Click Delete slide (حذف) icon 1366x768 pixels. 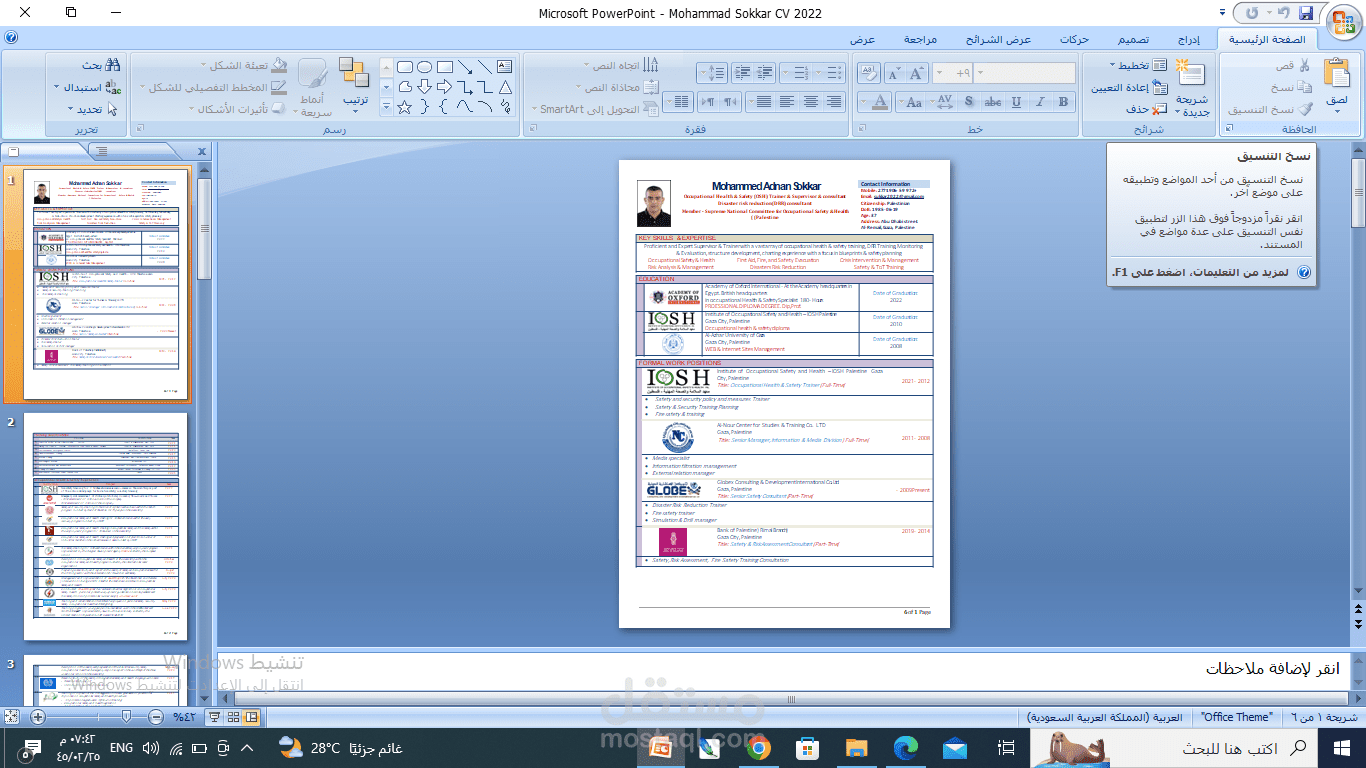coord(1160,109)
